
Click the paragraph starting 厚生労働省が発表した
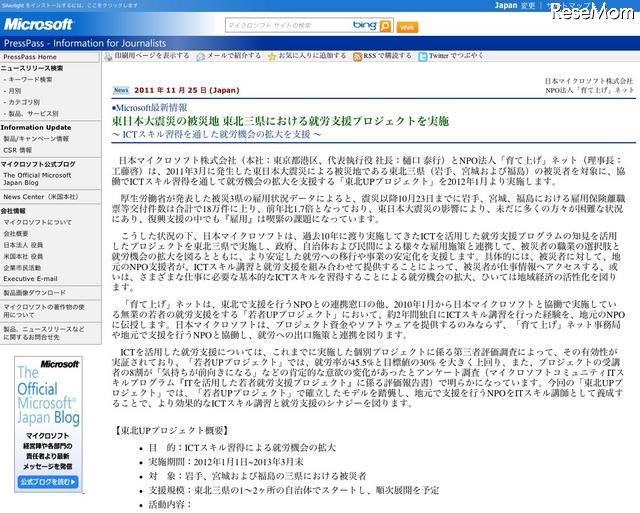tap(369, 209)
